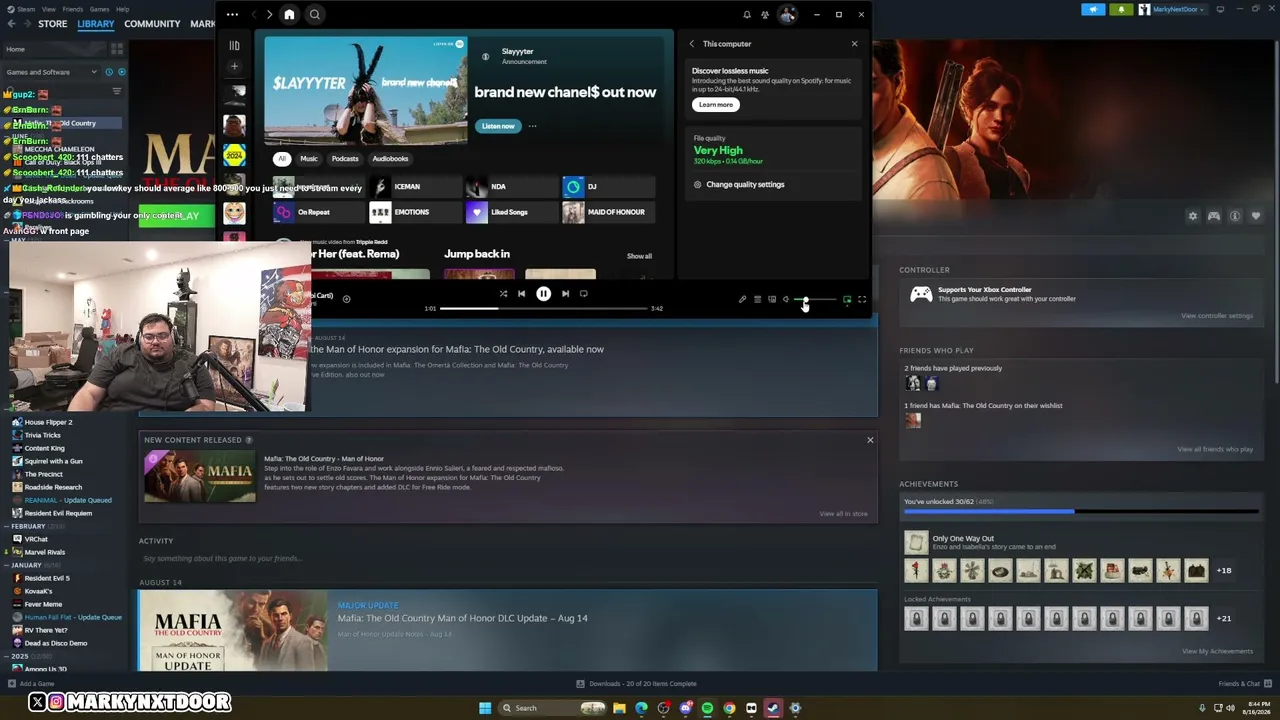Create a new Spotify playlist with plus
This screenshot has width=1280, height=720.
tap(234, 66)
